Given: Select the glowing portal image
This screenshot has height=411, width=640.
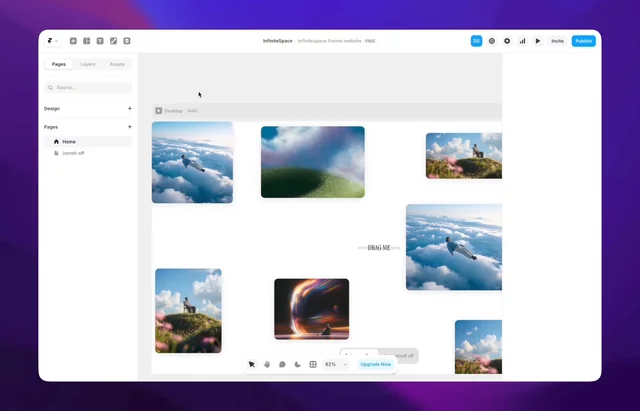Looking at the screenshot, I should pos(312,309).
